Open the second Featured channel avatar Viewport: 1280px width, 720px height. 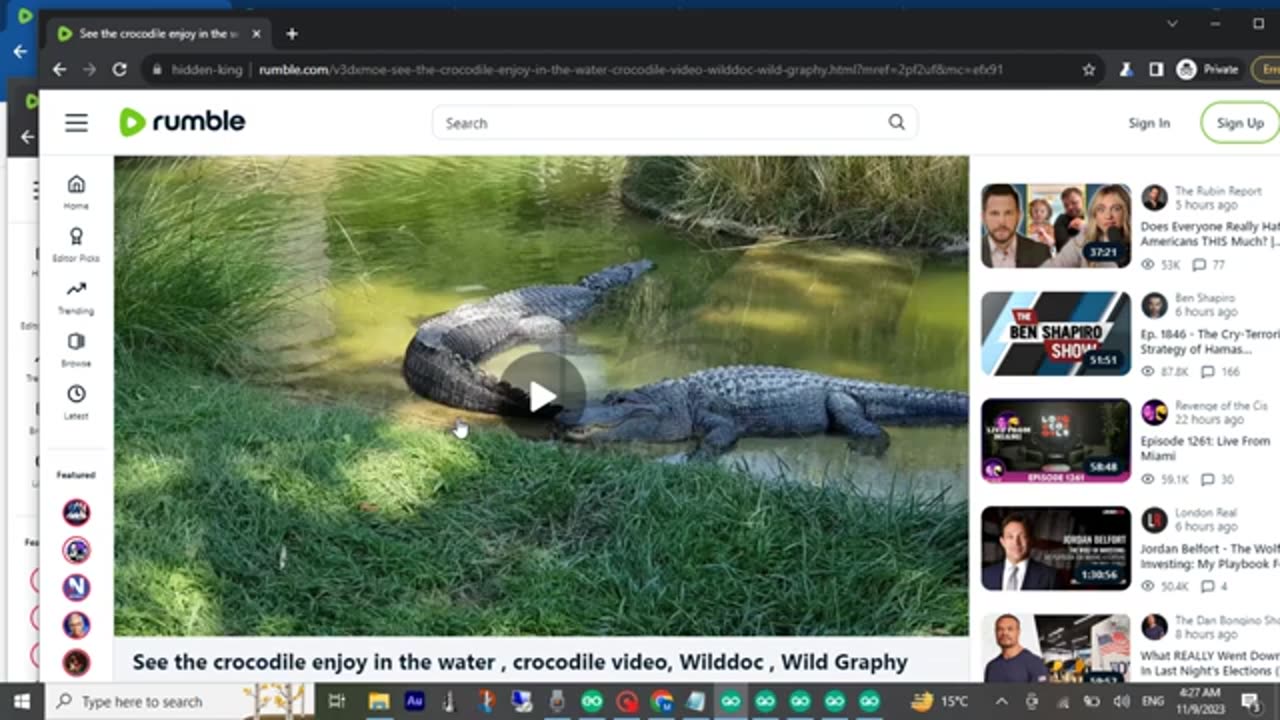point(77,550)
